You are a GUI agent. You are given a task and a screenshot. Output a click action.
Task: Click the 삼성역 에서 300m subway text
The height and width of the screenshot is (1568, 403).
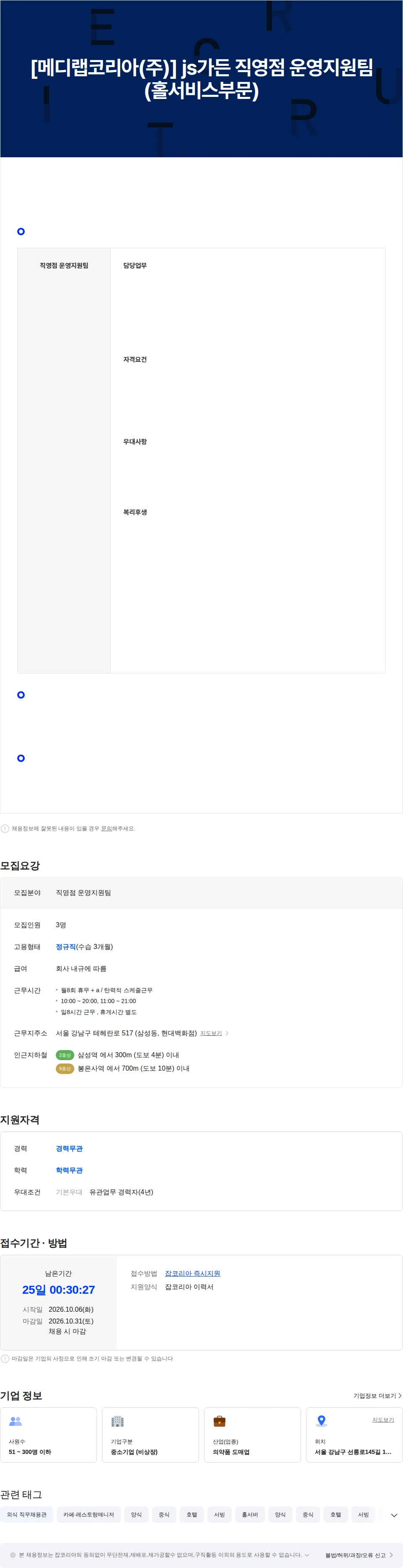128,1055
